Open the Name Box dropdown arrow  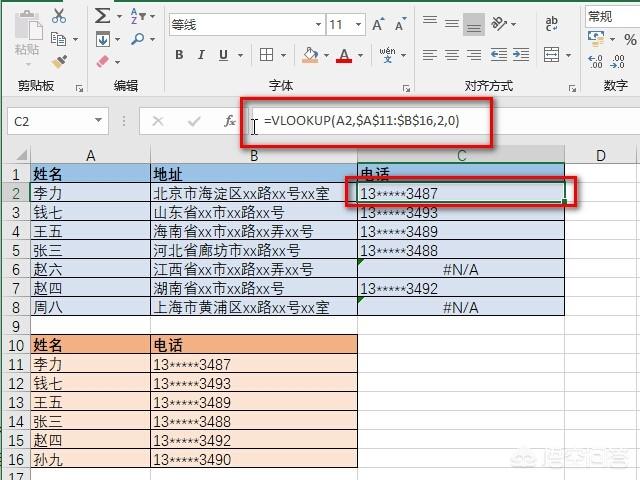click(x=98, y=120)
